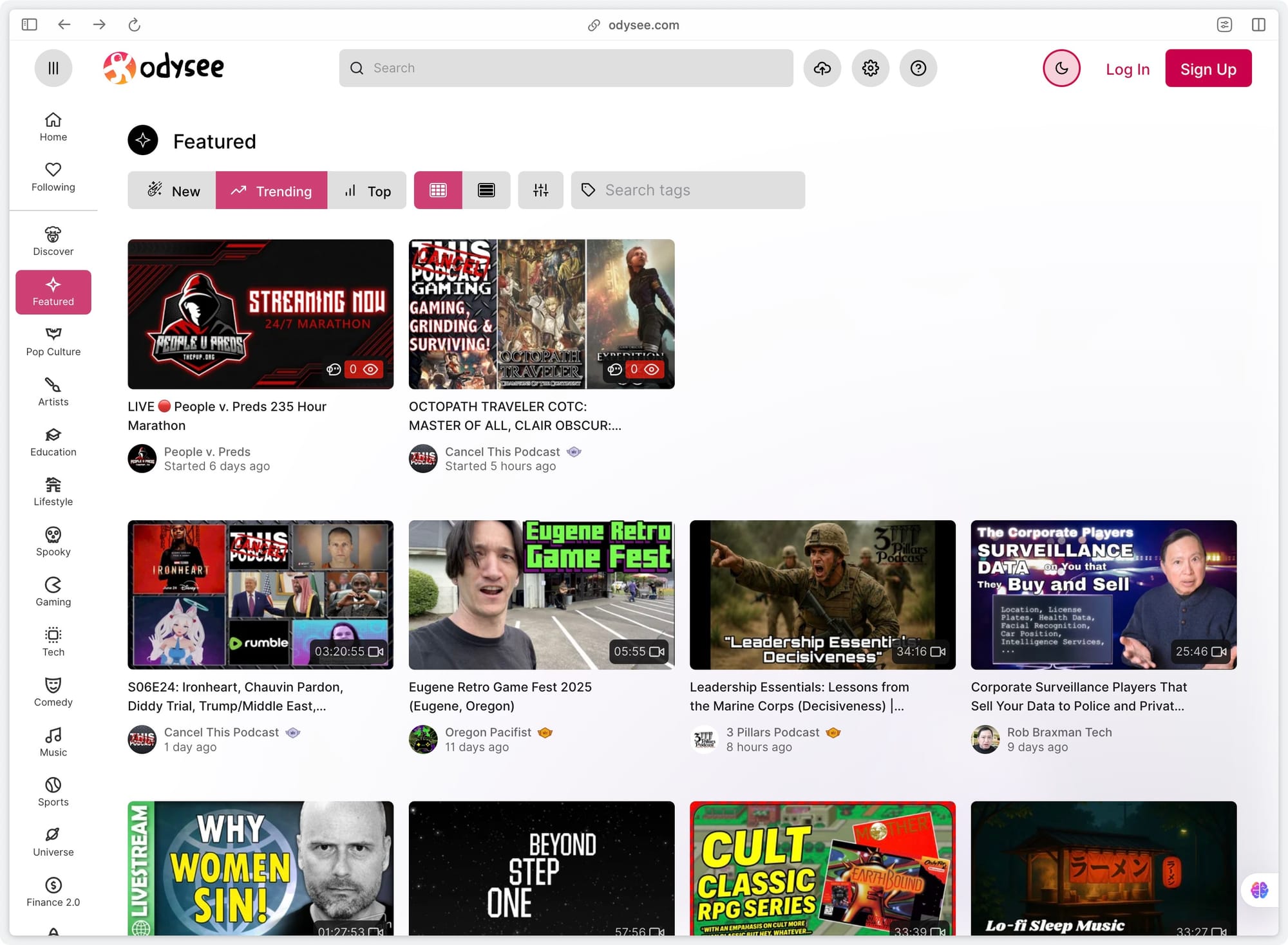Open the help question mark icon

pos(918,68)
